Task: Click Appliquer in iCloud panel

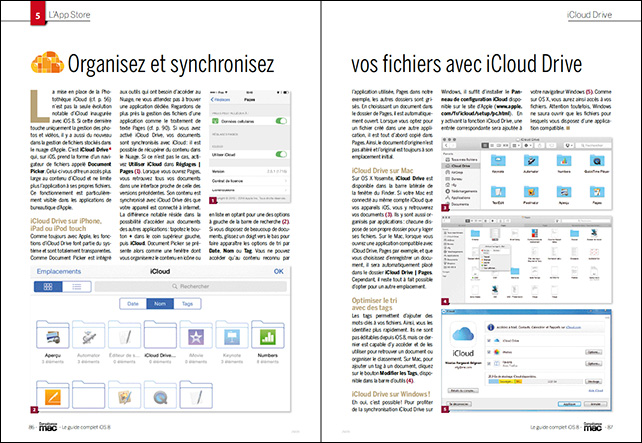Action: [x=570, y=404]
